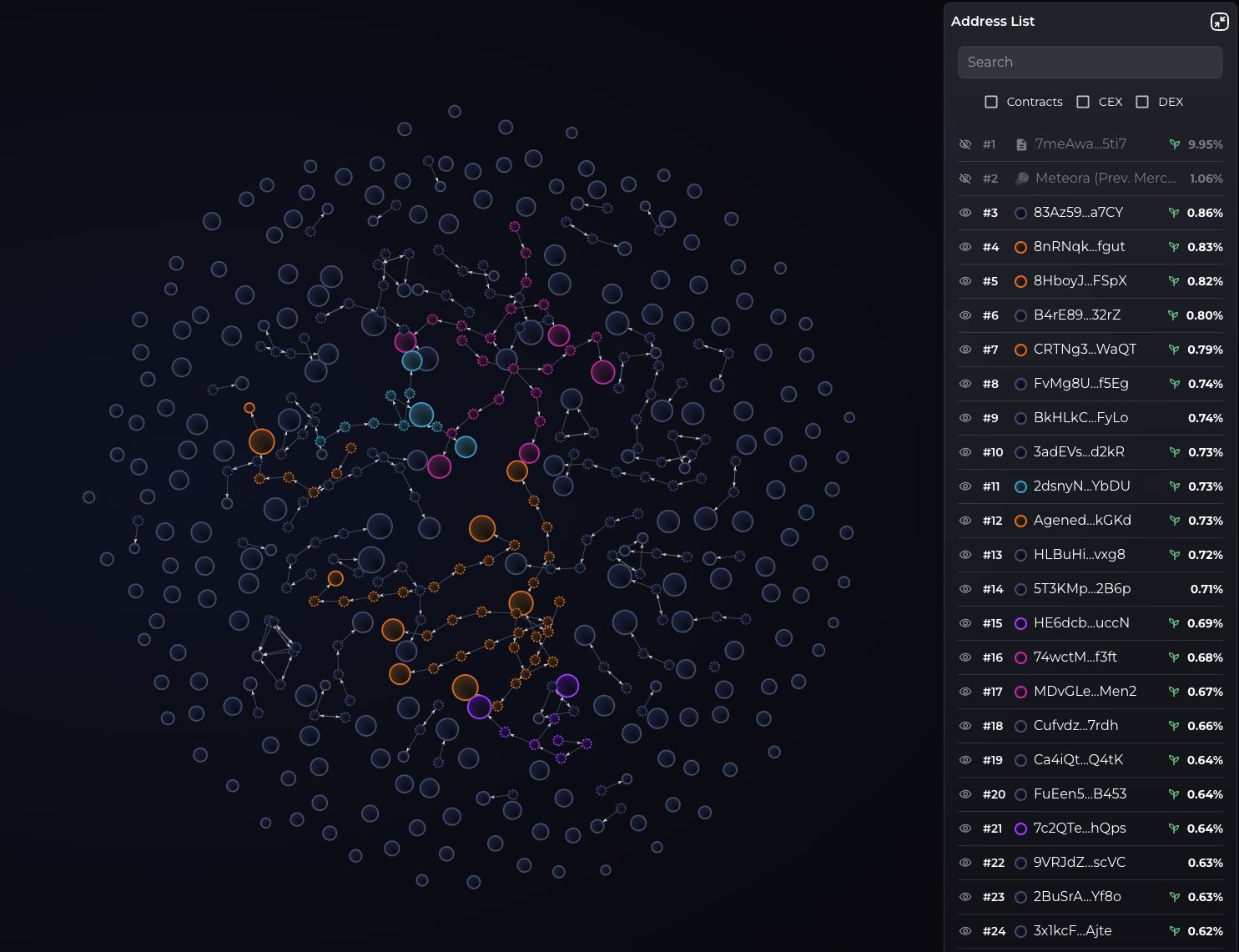Click the orange circle icon for Agened...kGKd
The image size is (1239, 952).
tap(1020, 521)
